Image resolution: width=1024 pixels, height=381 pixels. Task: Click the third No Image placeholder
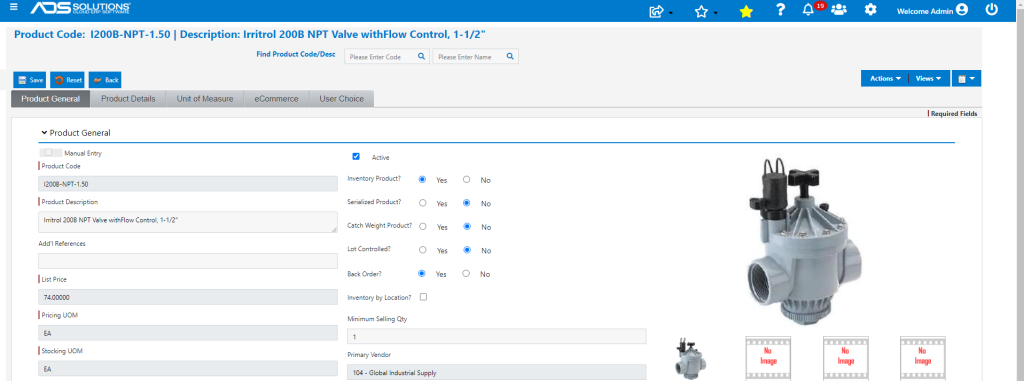tap(923, 358)
